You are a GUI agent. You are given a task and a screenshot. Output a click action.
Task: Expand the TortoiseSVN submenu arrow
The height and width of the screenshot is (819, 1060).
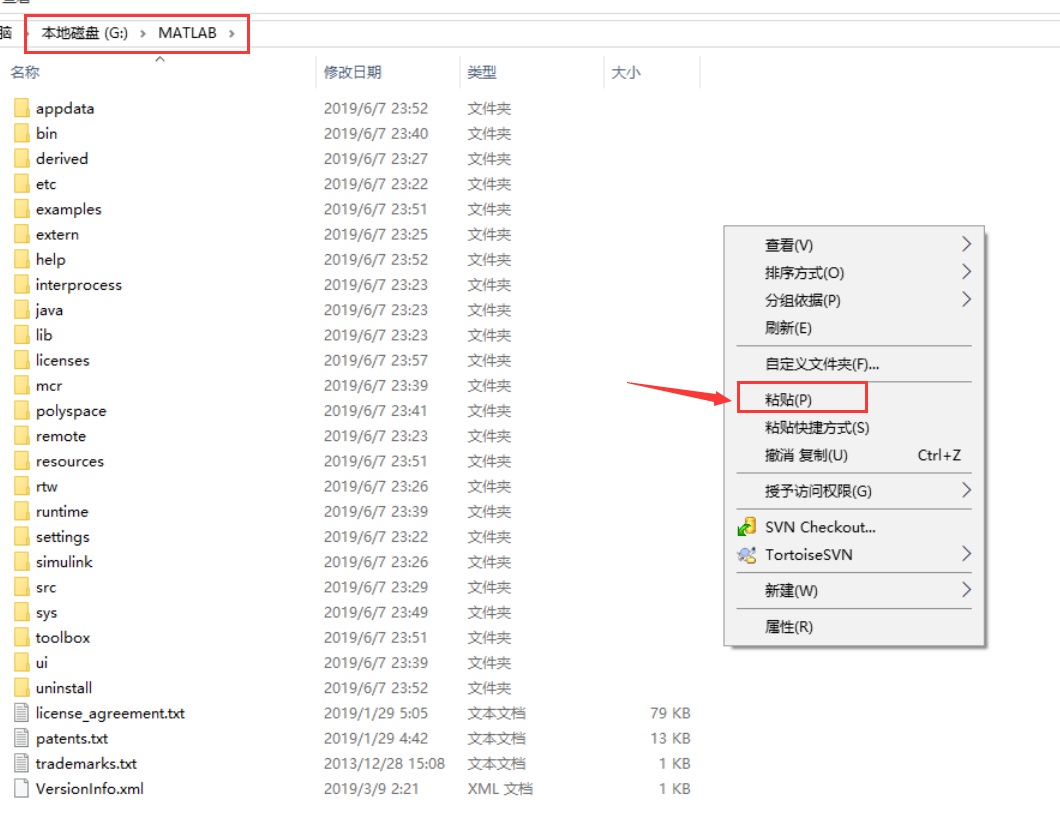(x=966, y=554)
